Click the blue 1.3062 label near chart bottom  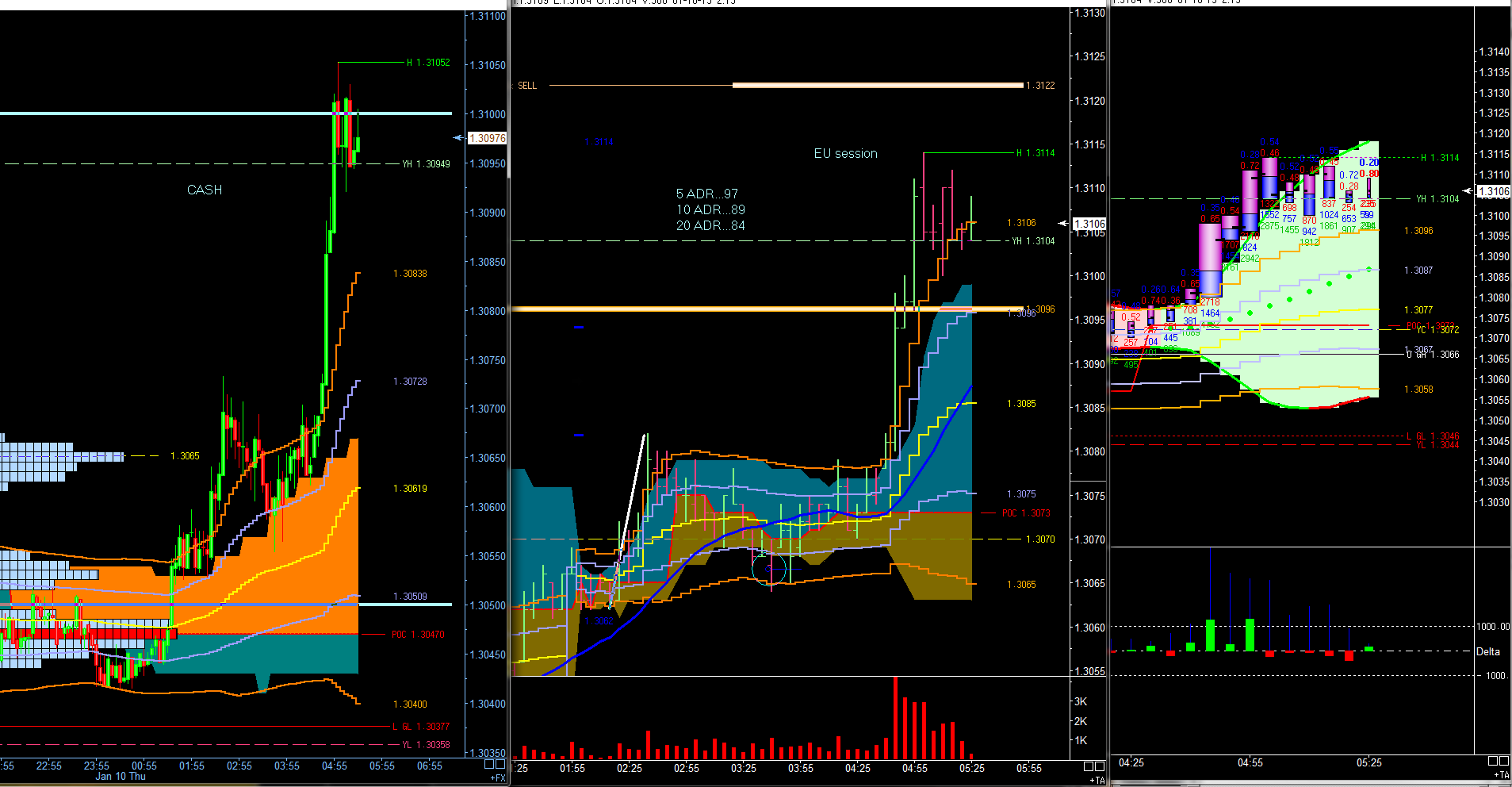[599, 621]
